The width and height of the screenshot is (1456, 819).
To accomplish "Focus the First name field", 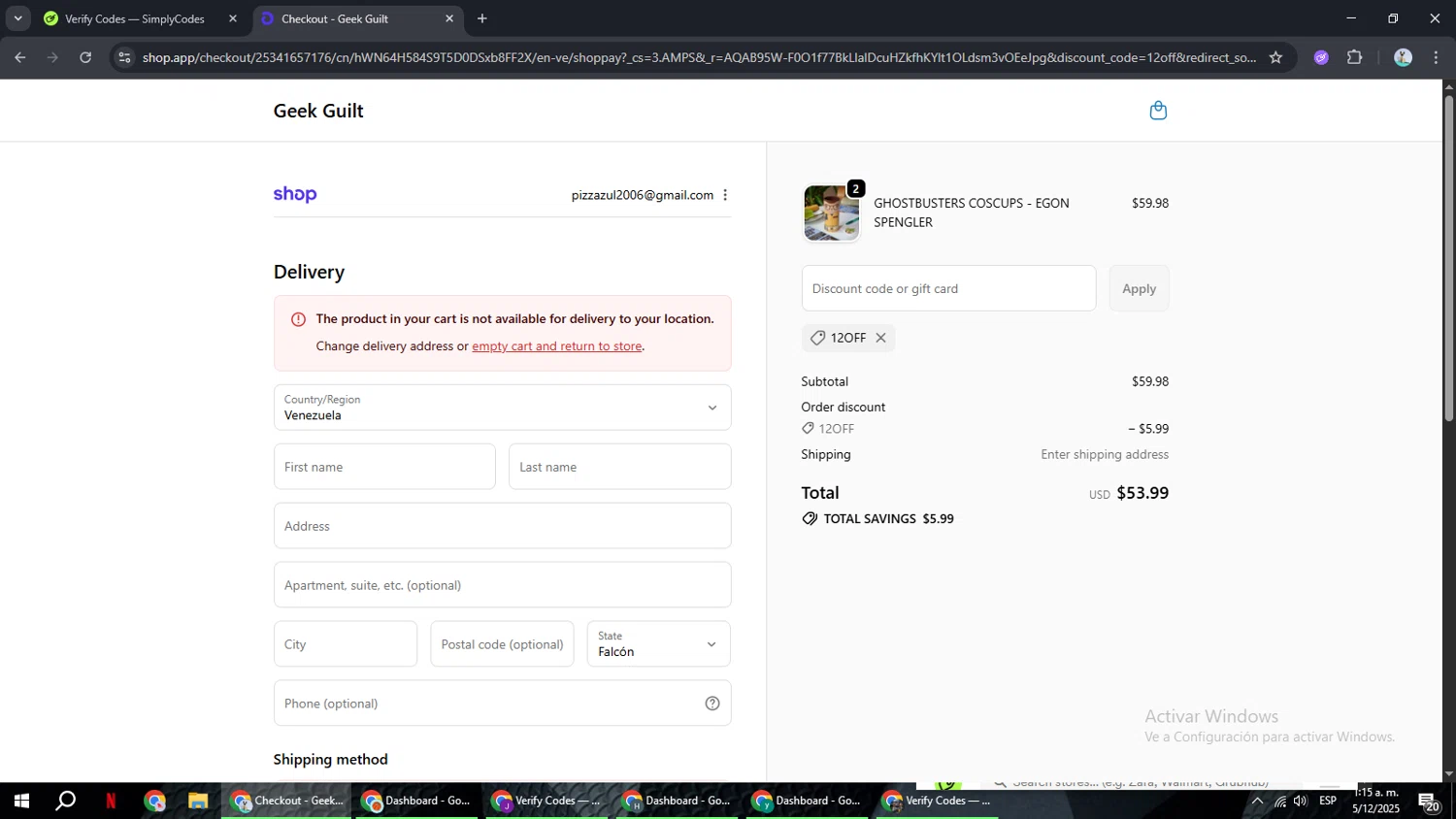I will pos(384,467).
